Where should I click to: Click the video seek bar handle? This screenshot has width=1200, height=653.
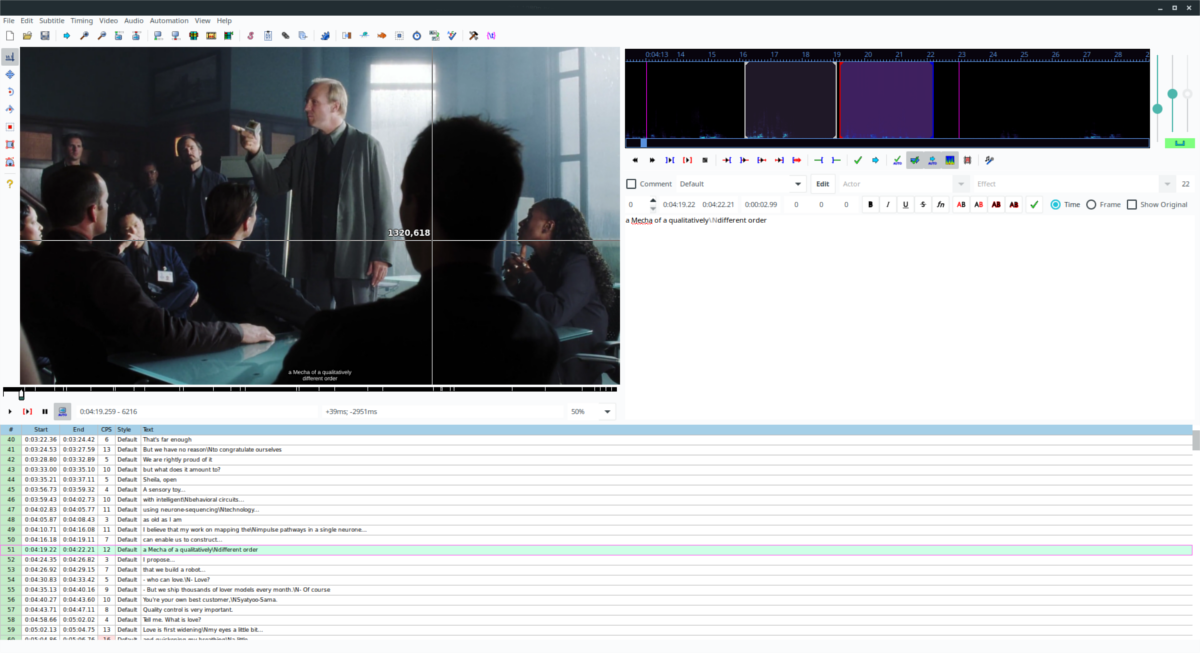pos(21,394)
